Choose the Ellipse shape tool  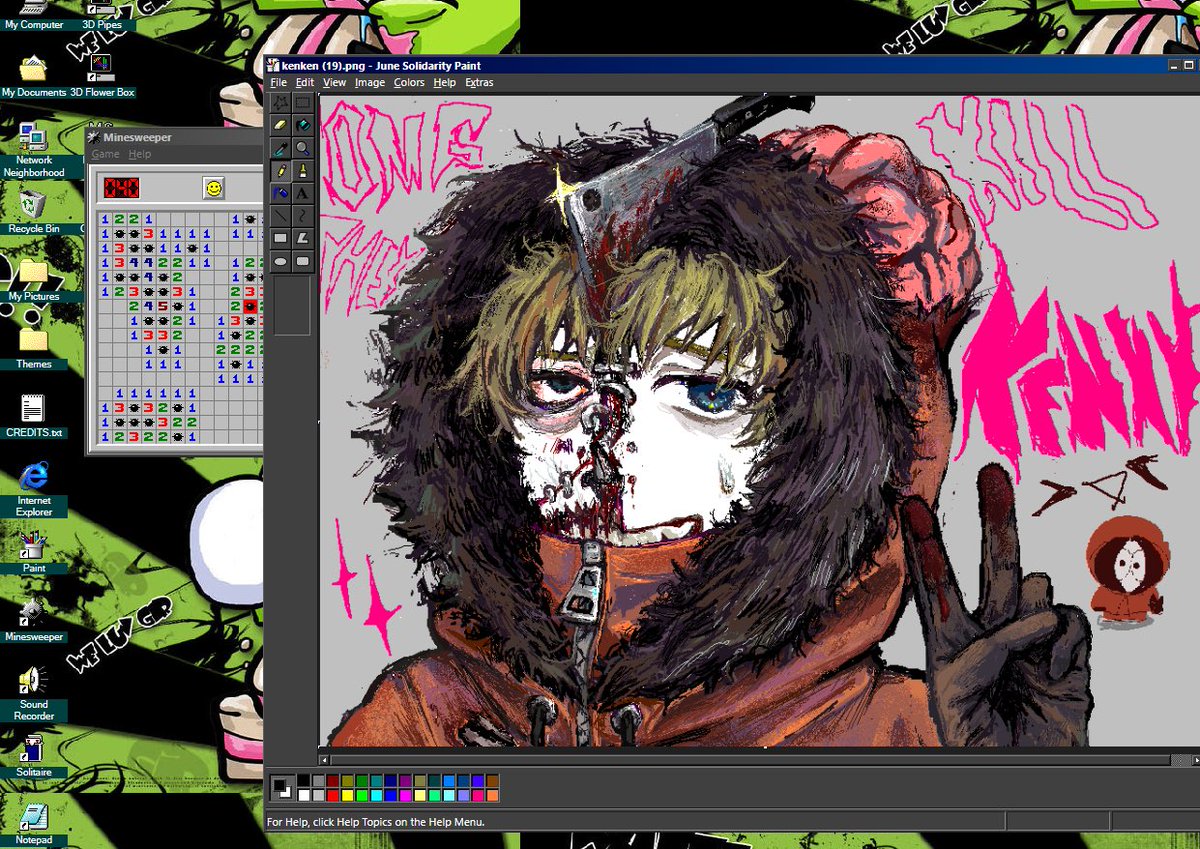281,260
